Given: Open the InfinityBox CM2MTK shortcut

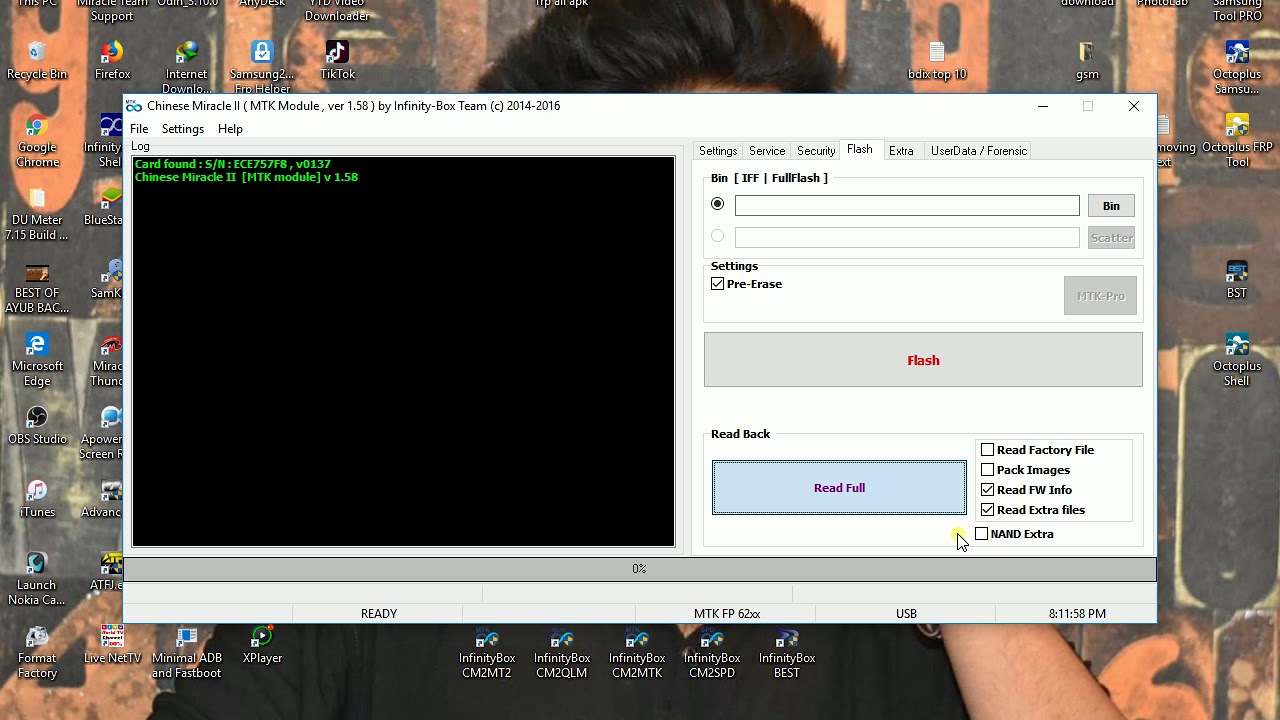Looking at the screenshot, I should (x=637, y=652).
